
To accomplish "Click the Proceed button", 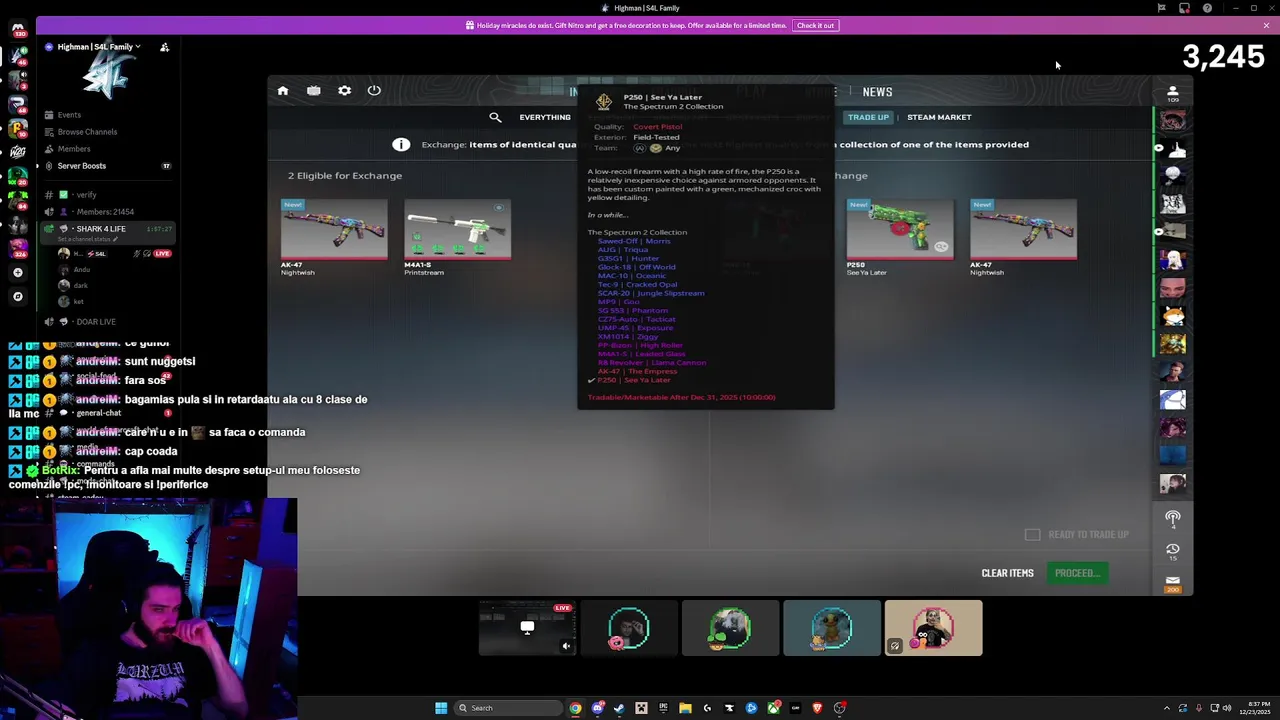I will pos(1077,573).
